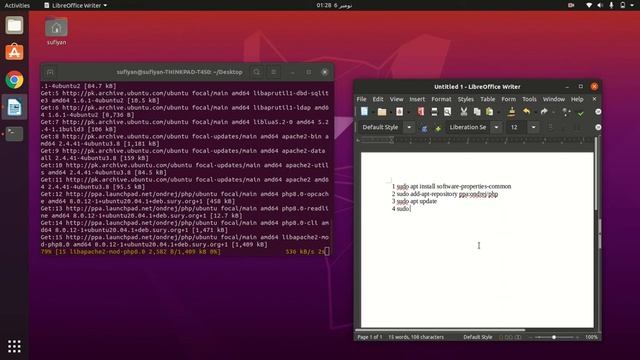Click the Print icon in Writer toolbar
The image size is (640, 360).
coord(434,111)
